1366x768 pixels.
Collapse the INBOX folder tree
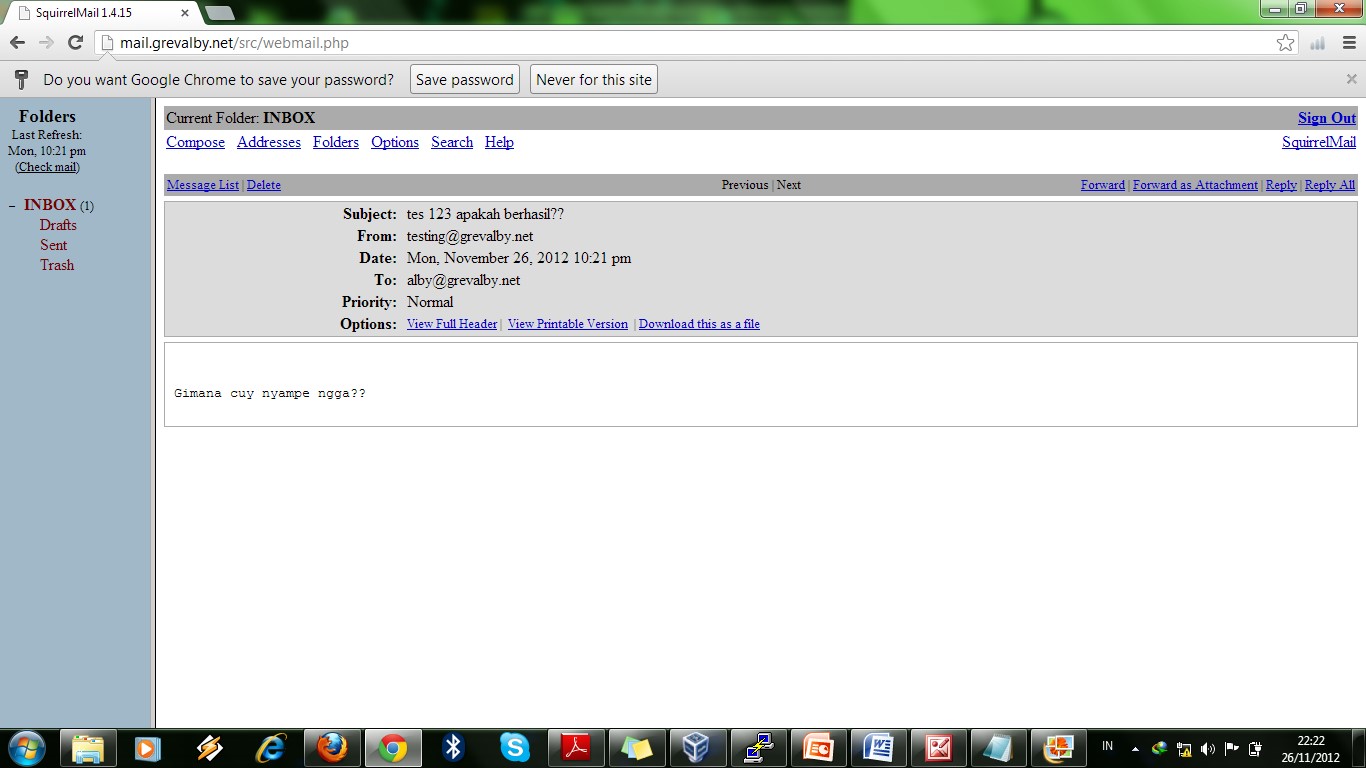pyautogui.click(x=13, y=204)
